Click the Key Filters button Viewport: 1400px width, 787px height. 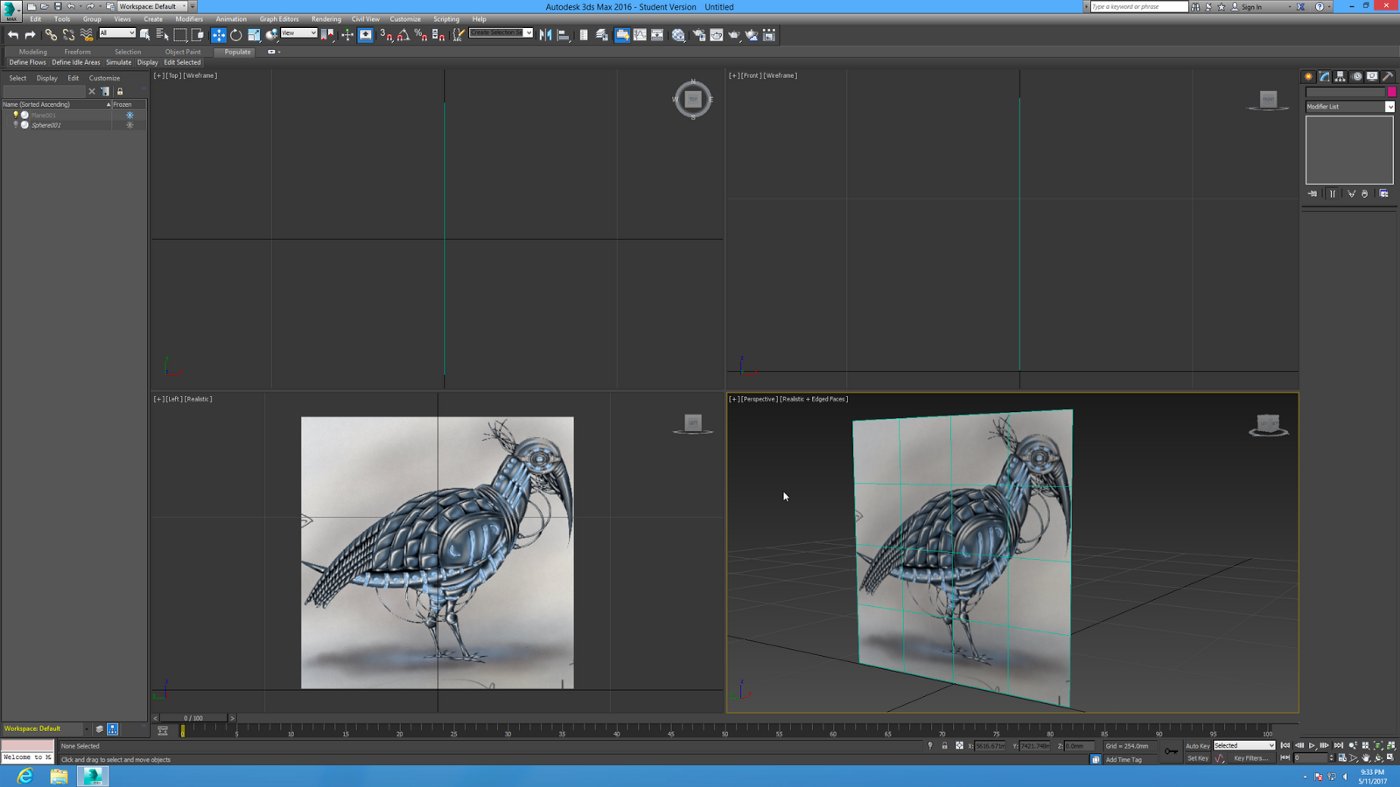(x=1250, y=758)
